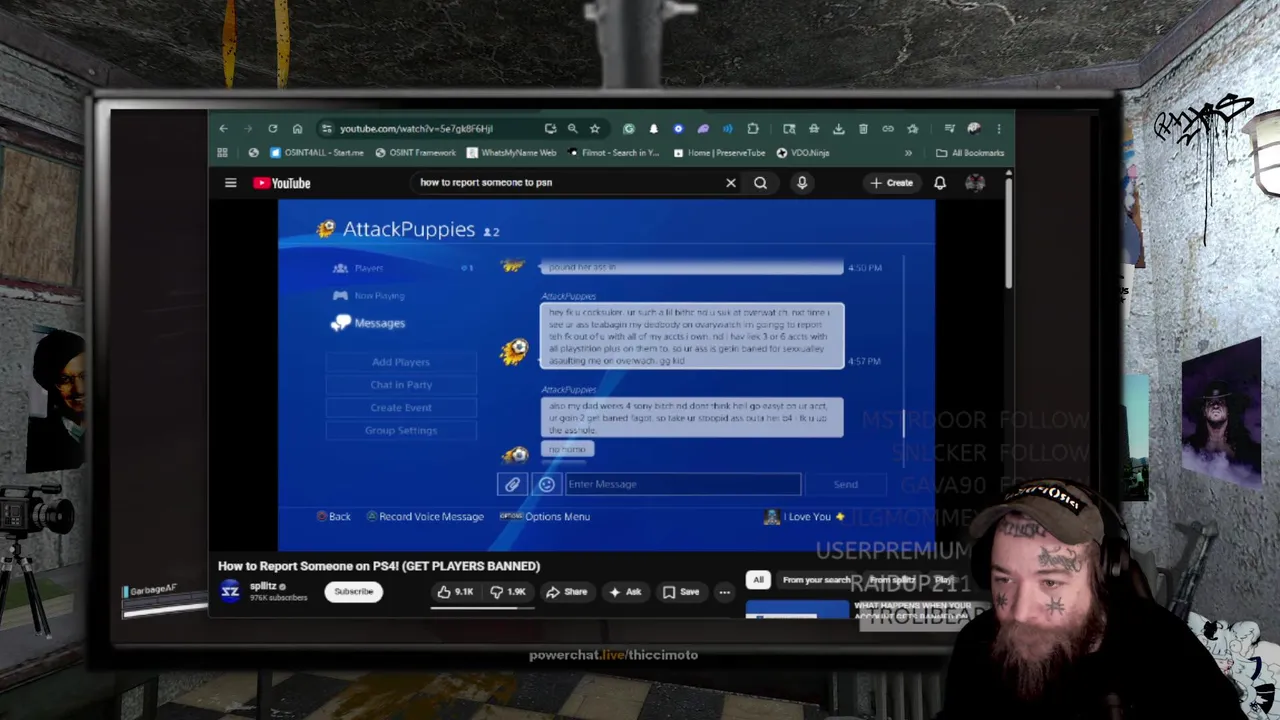Select From splitz filter chip
This screenshot has width=1280, height=720.
(892, 580)
